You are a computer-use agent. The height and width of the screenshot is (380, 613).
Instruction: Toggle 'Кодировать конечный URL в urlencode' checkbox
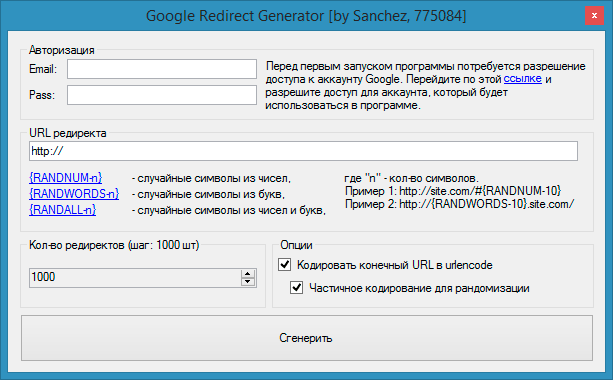tap(285, 265)
